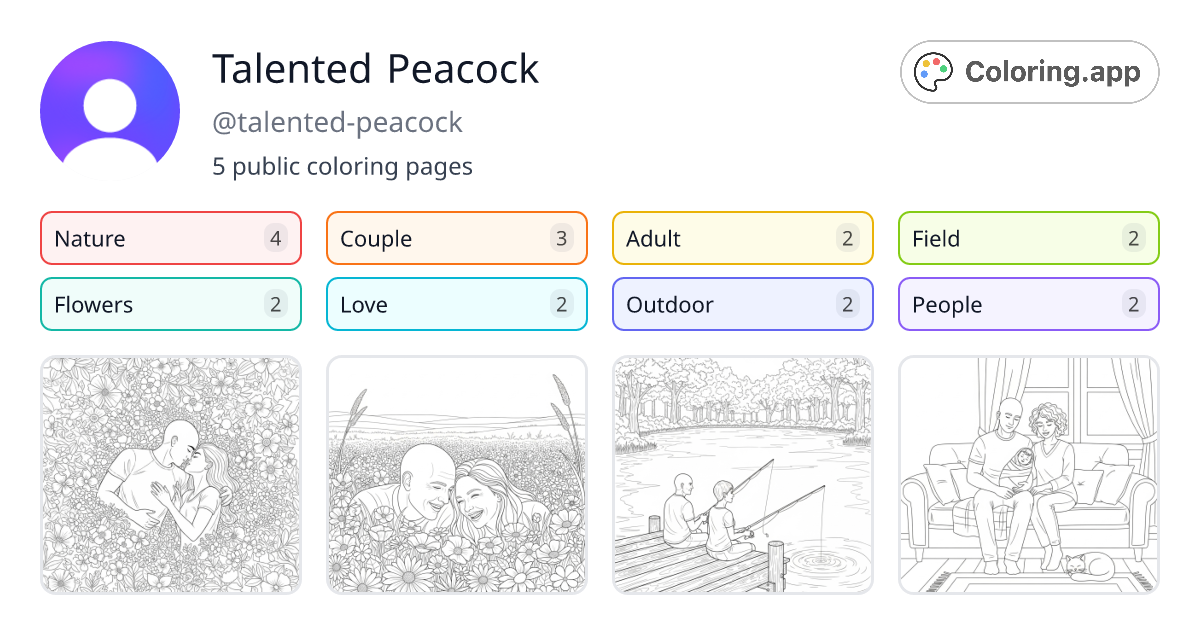This screenshot has height=630, width=1200.
Task: Click the number badge on Flowers tag
Action: tap(275, 304)
